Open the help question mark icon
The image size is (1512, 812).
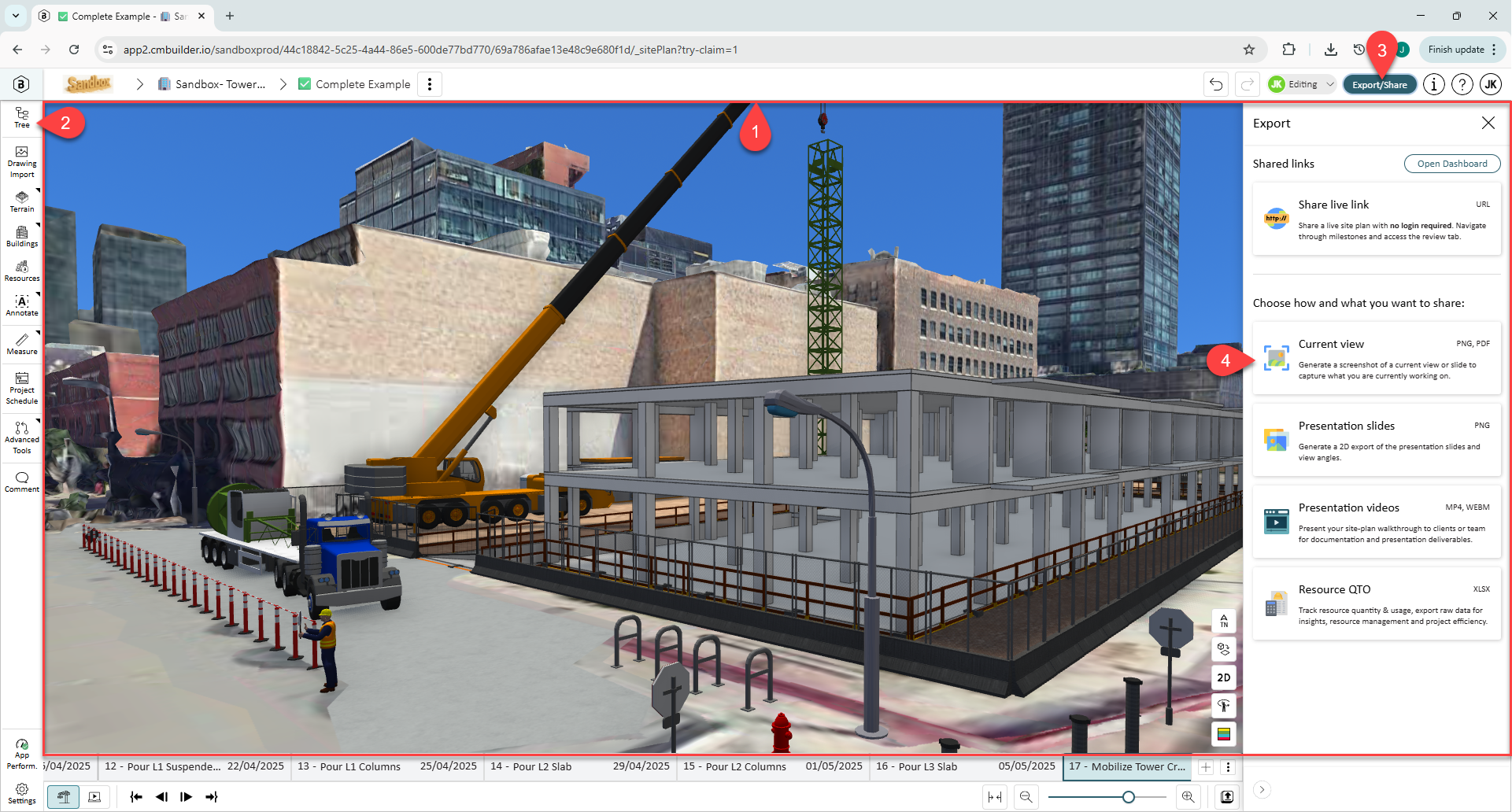(x=1462, y=84)
